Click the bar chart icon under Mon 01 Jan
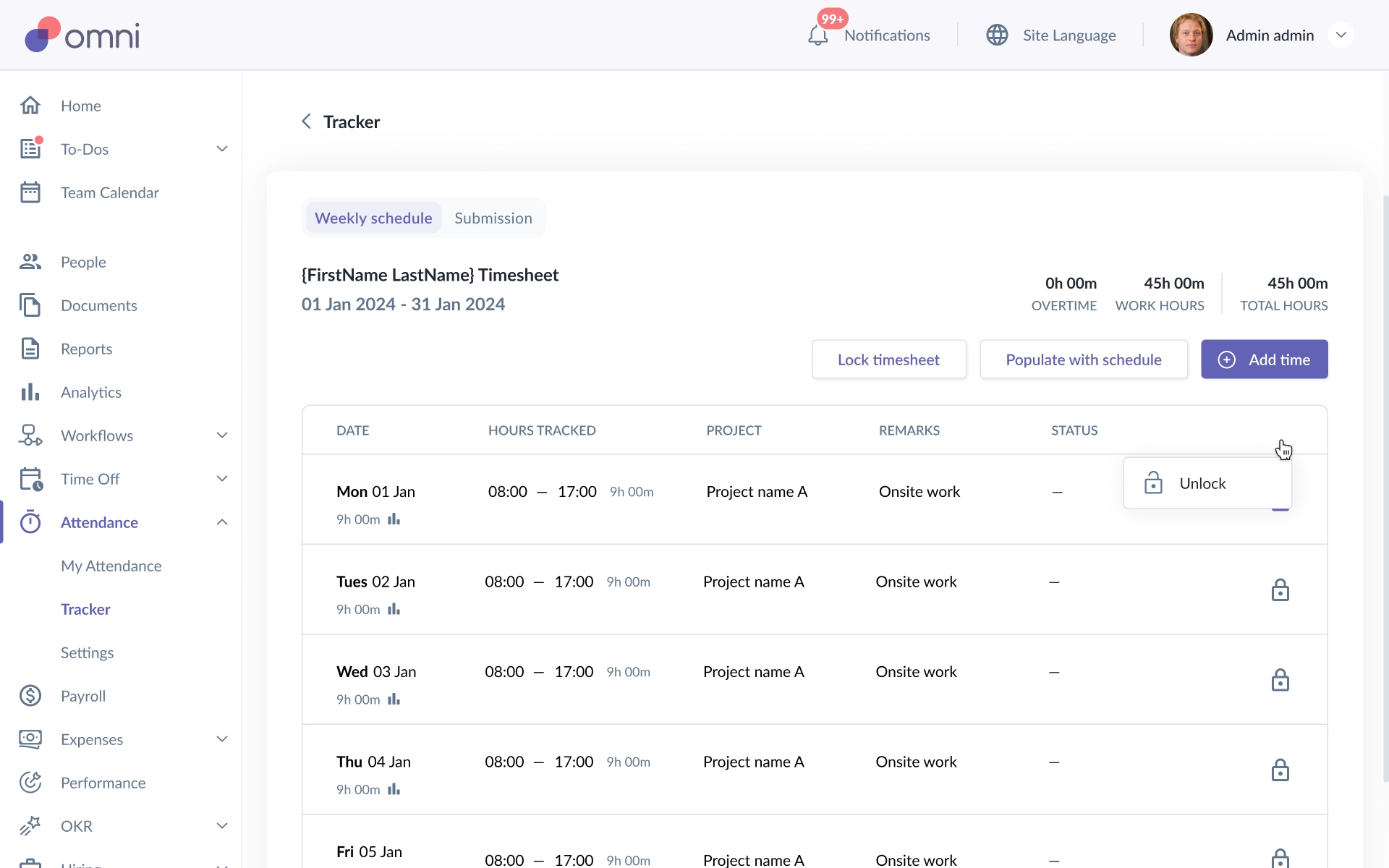Image resolution: width=1389 pixels, height=868 pixels. point(394,519)
